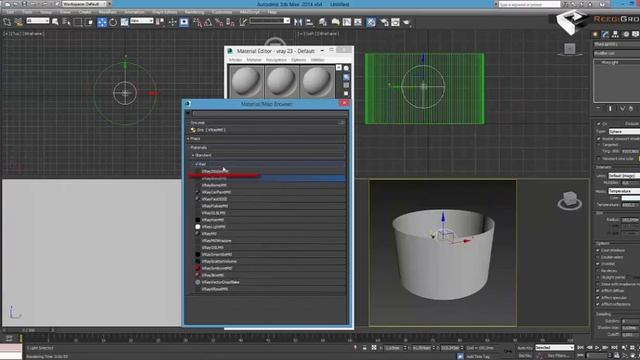Open the Rendering menu
Image resolution: width=640 pixels, height=360 pixels.
[x=194, y=12]
